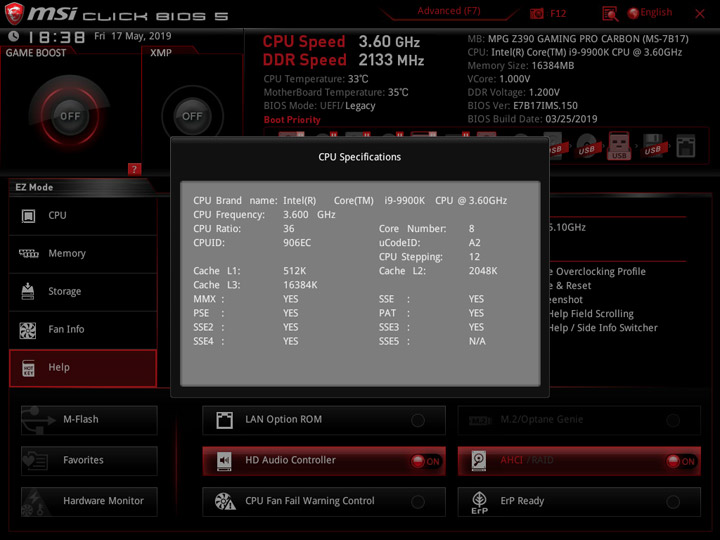Screen dimensions: 720x540
Task: Select the USB CD-ROM boot device icon
Action: point(586,146)
